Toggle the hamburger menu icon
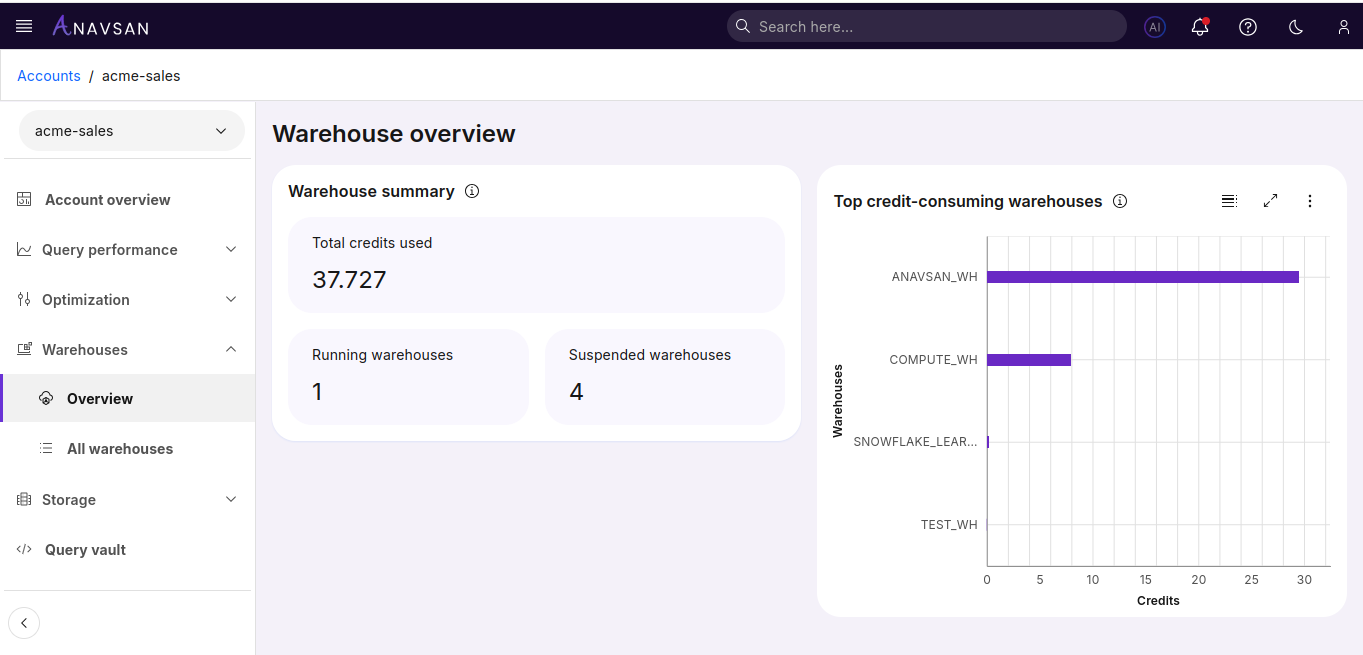 click(24, 26)
